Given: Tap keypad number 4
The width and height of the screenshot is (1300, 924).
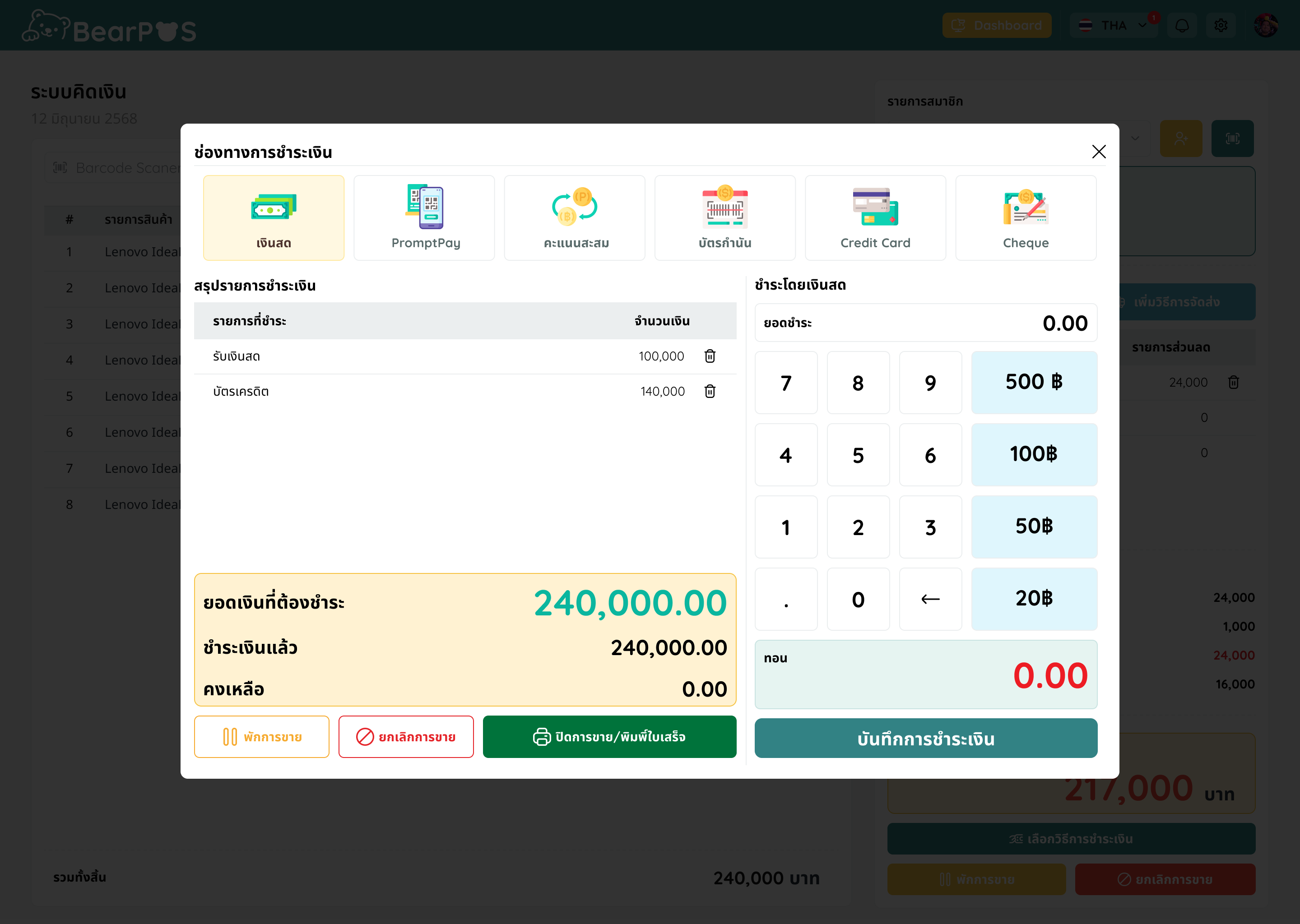Looking at the screenshot, I should point(786,455).
